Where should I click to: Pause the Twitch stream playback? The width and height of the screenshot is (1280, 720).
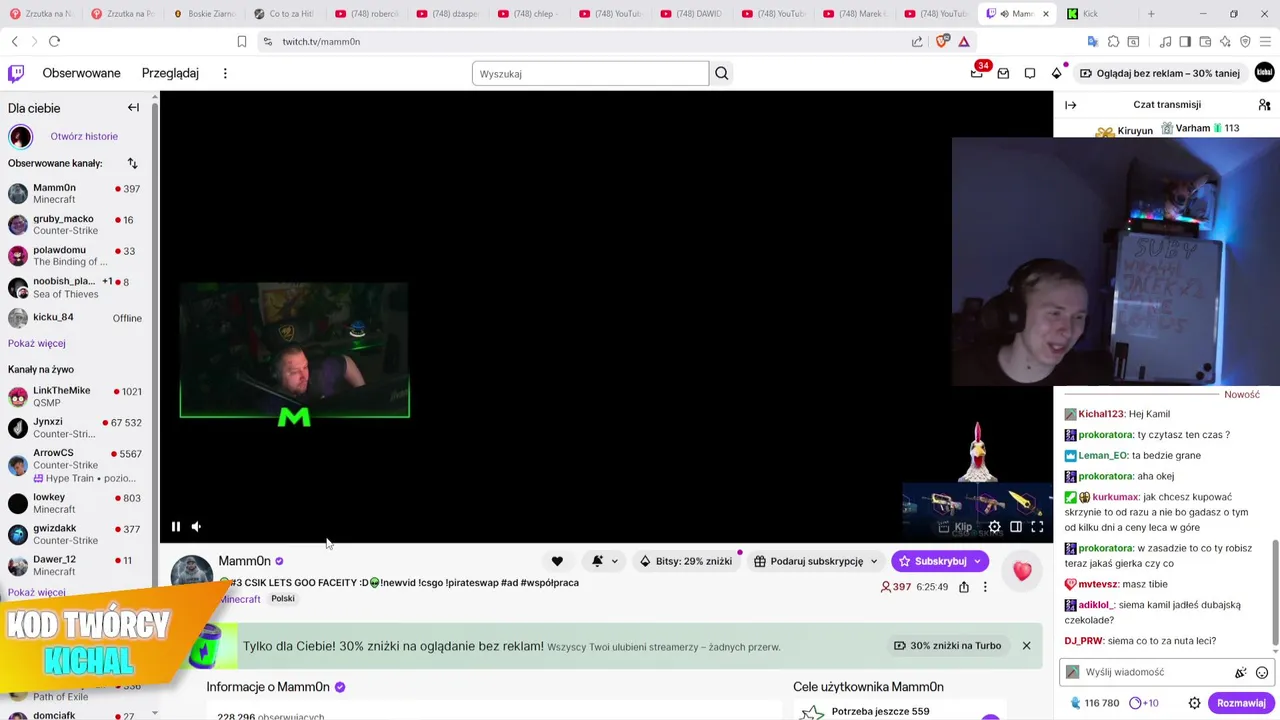click(x=176, y=527)
